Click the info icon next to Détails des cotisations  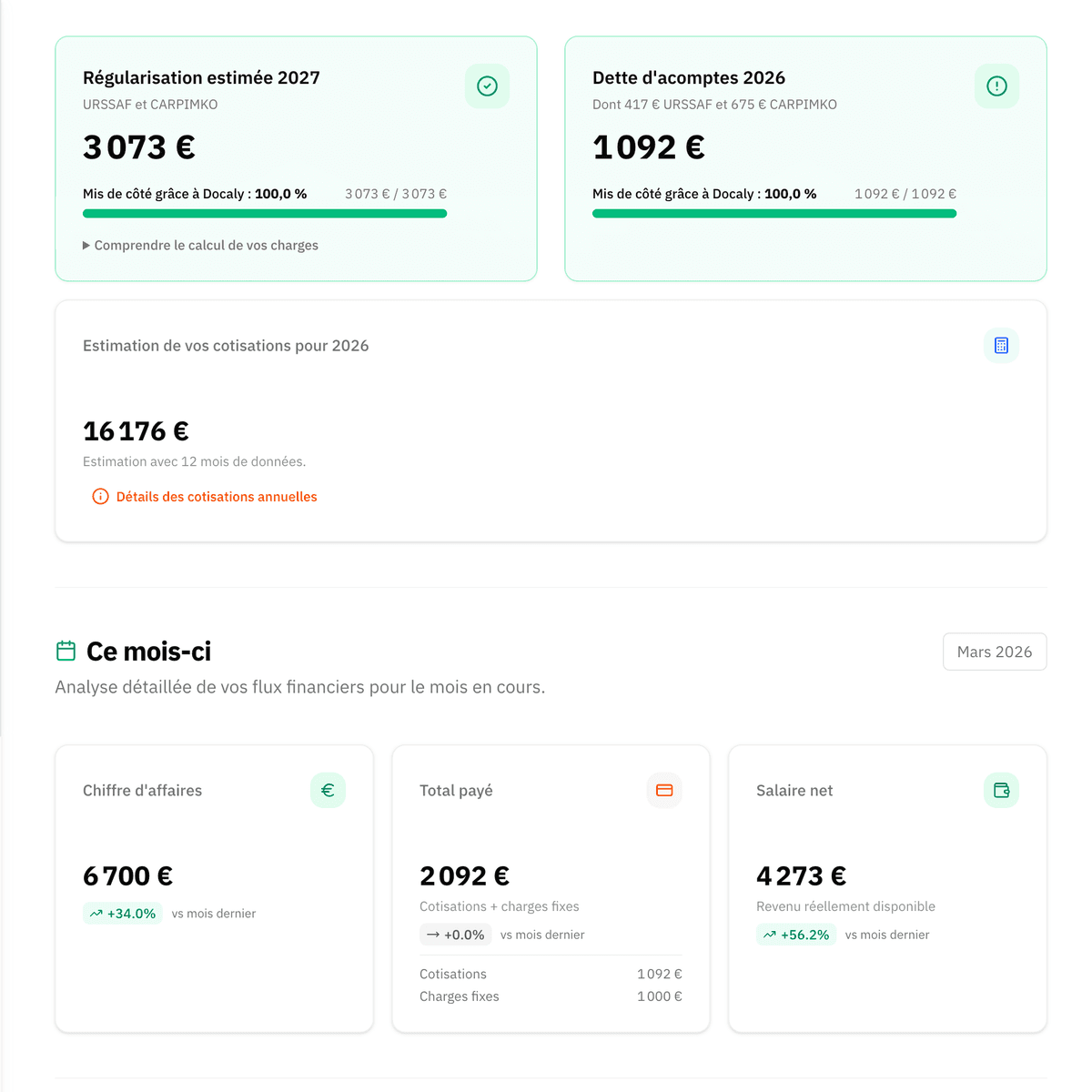point(100,497)
